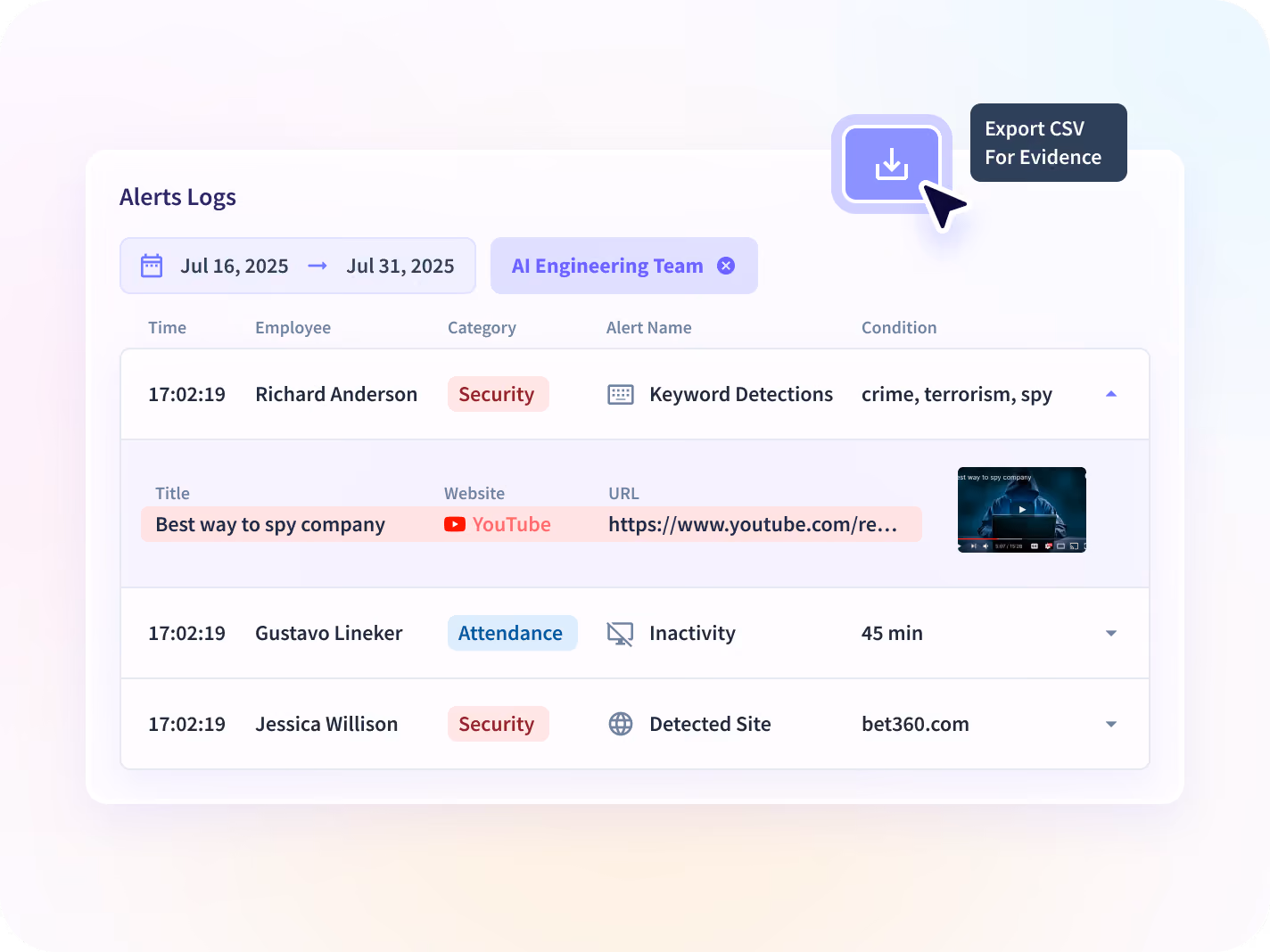The image size is (1270, 952).
Task: Select employee name Jessica Willison
Action: point(326,724)
